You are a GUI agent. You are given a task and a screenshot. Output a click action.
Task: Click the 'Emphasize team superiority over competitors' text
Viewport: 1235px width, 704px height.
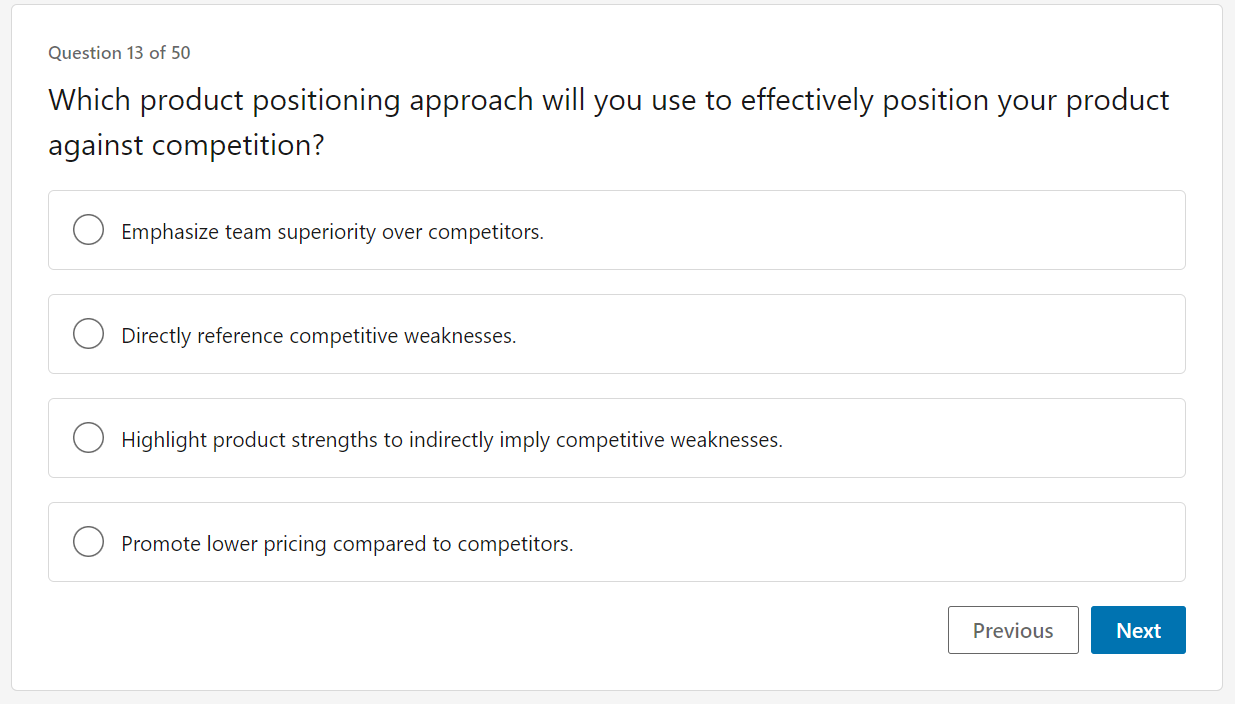tap(332, 232)
